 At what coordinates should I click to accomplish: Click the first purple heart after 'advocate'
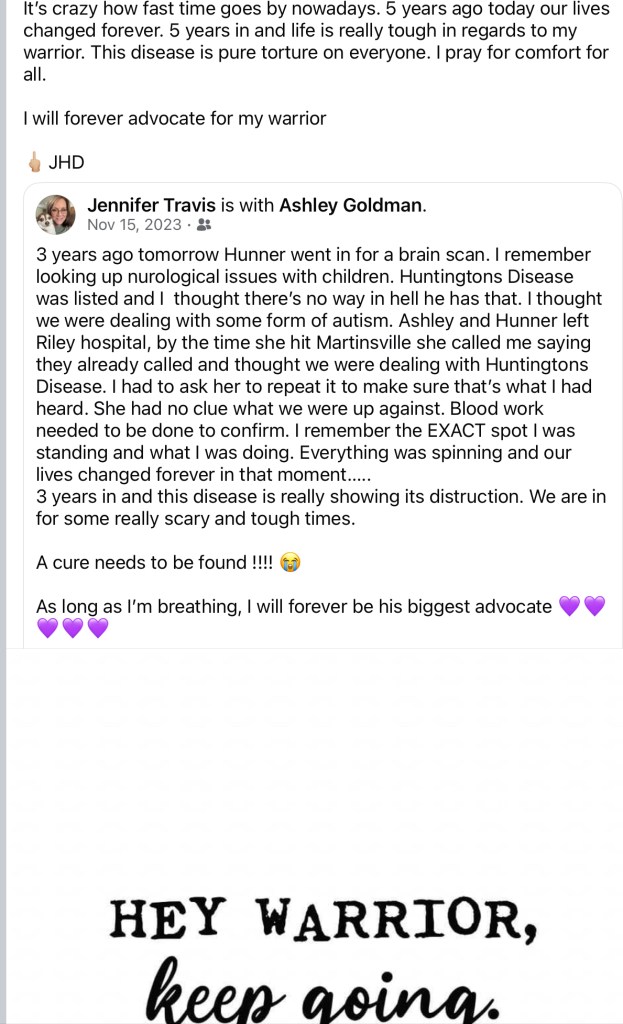tap(569, 606)
